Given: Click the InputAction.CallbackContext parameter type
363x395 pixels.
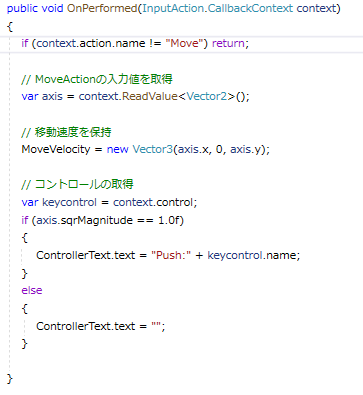Looking at the screenshot, I should tap(218, 8).
